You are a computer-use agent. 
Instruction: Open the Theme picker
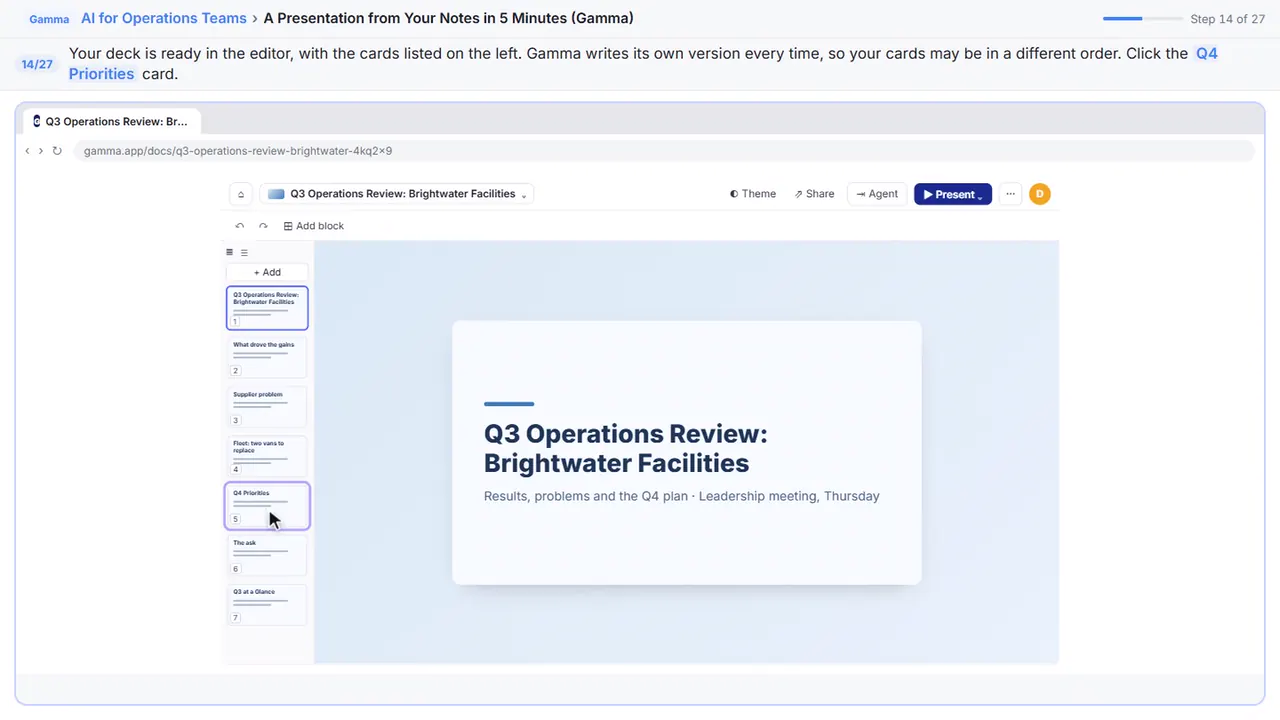click(753, 194)
